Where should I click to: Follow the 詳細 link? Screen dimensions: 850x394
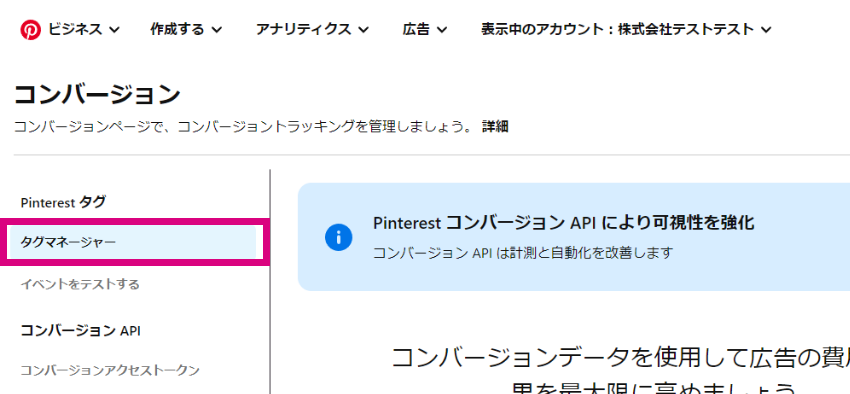[495, 127]
